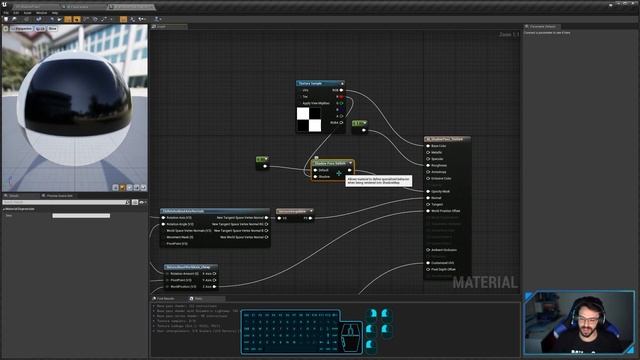Click the Z-Axis output pin
This screenshot has height=360, width=640.
[214, 287]
